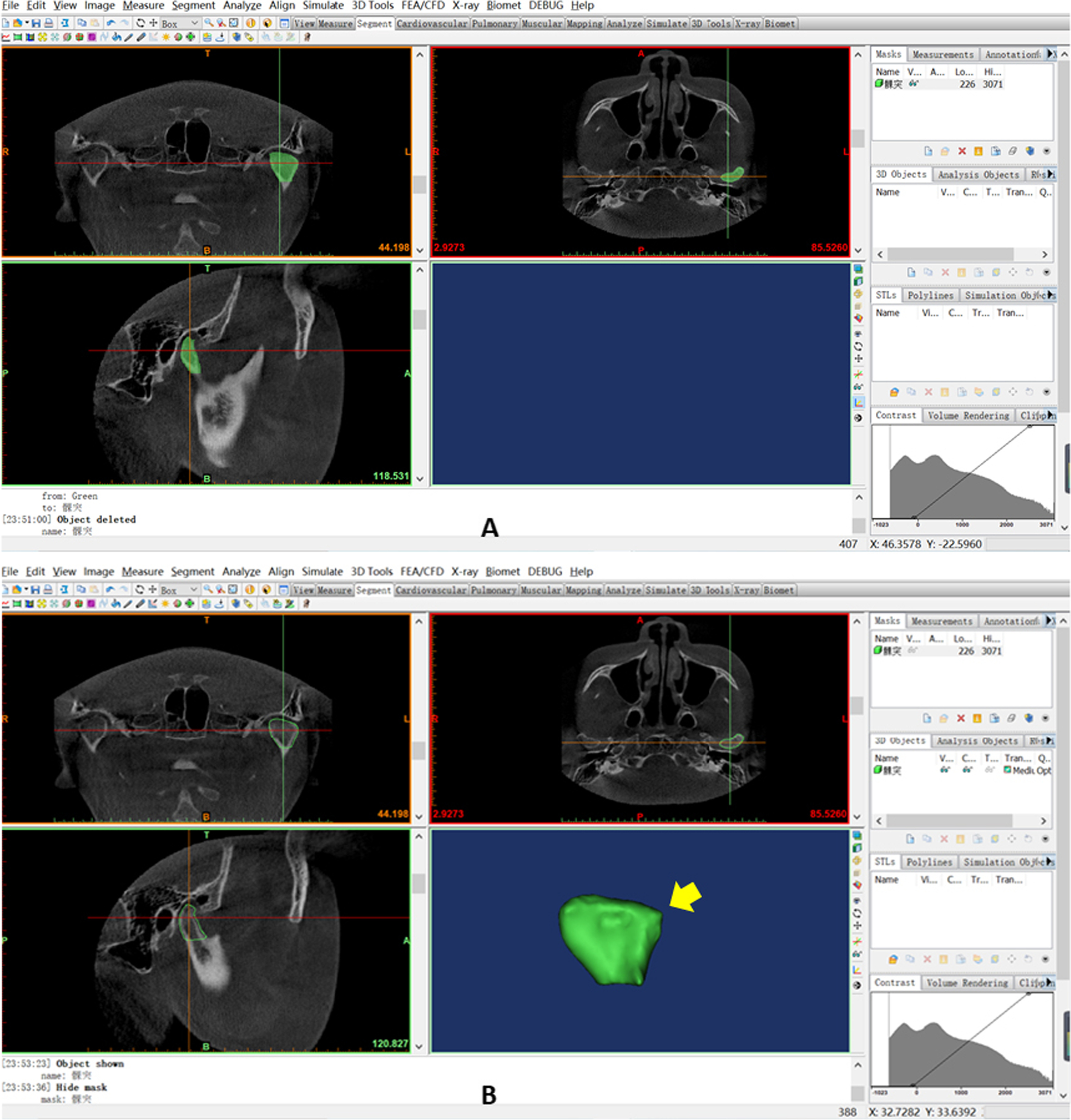Click right scroll arrow of top 3D Objects list
Image resolution: width=1071 pixels, height=1120 pixels.
click(1045, 255)
